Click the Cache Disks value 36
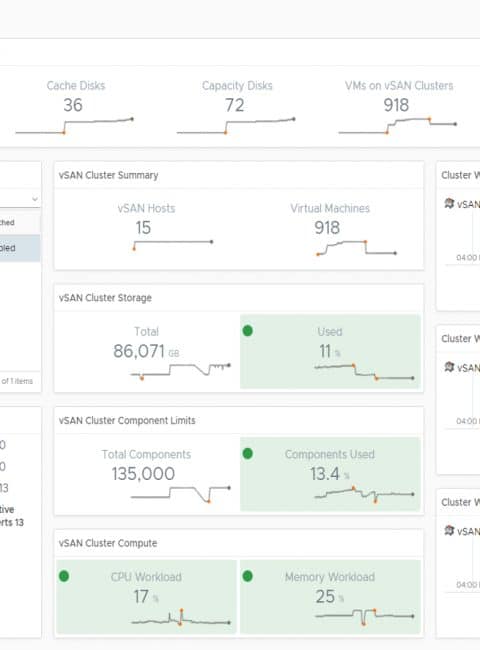Viewport: 480px width, 650px height. pos(73,105)
